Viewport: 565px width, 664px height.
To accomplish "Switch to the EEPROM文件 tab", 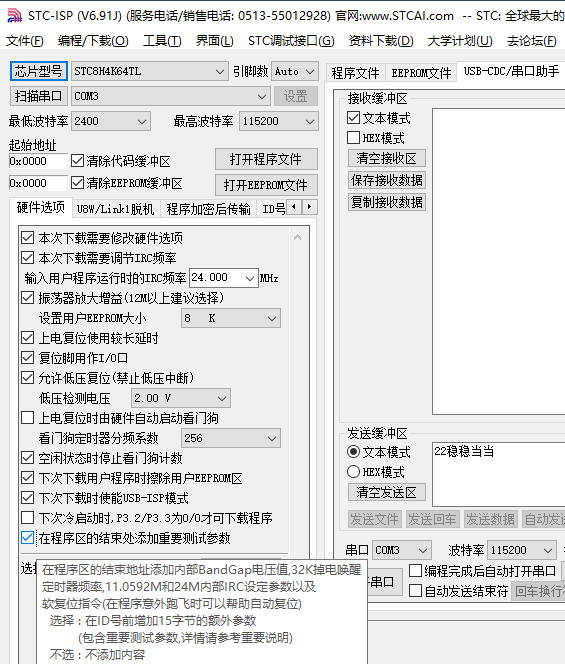I will [x=421, y=73].
